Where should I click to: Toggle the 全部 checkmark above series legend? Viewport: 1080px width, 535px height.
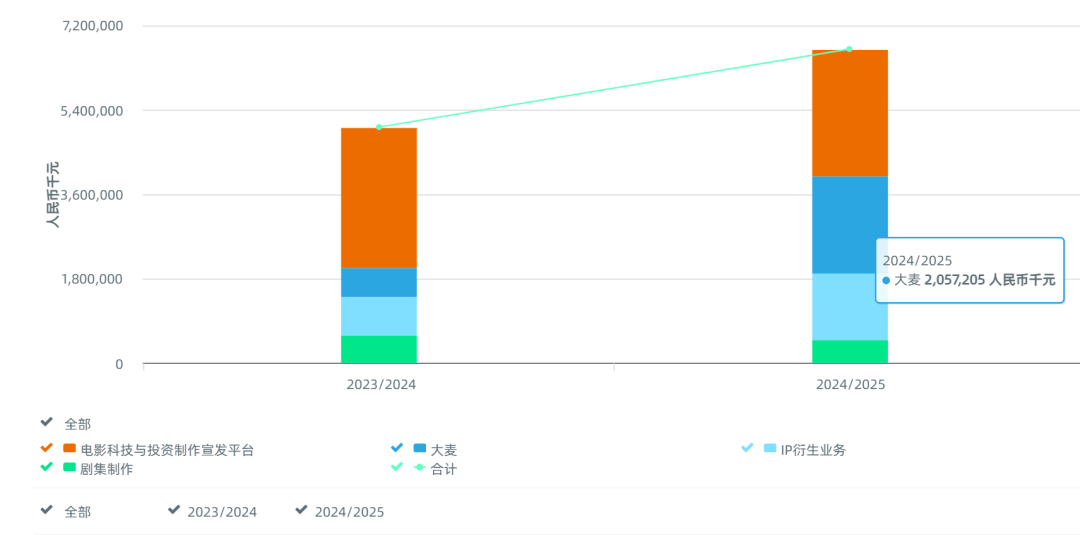coord(46,423)
